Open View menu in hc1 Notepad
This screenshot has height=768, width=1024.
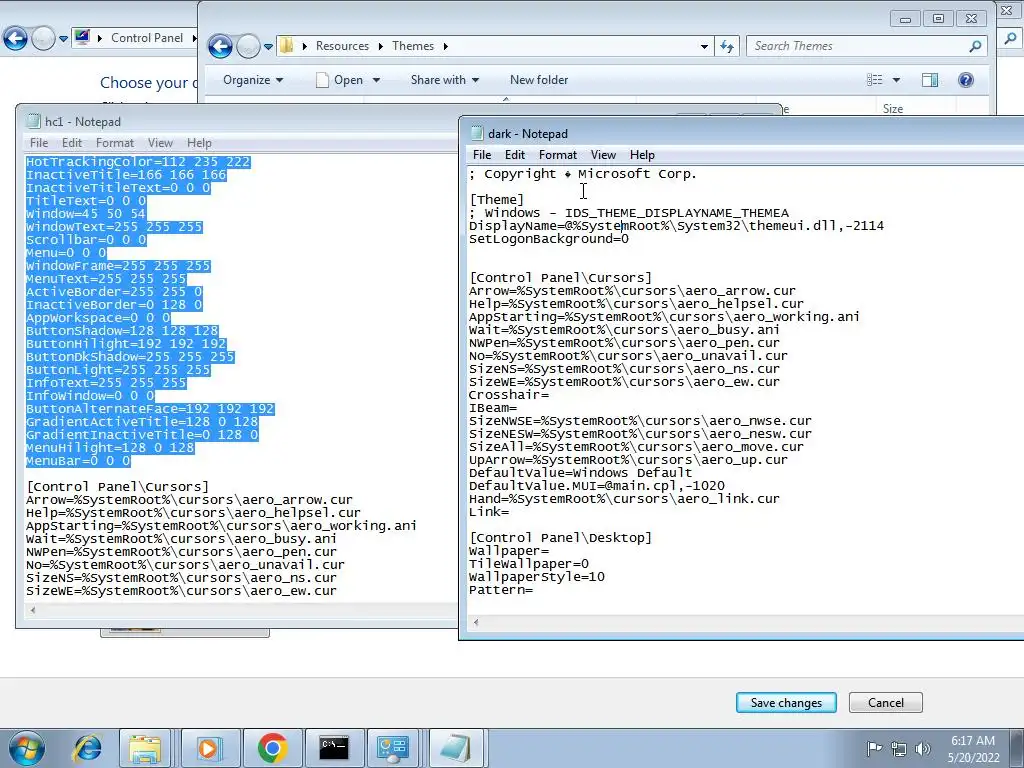[160, 142]
